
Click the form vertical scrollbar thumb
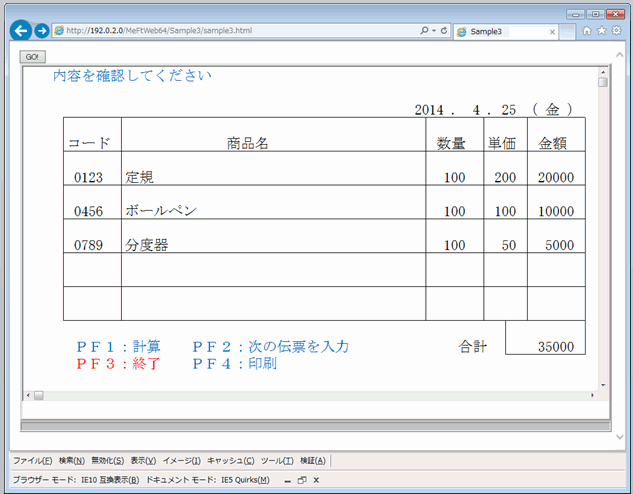[x=603, y=82]
